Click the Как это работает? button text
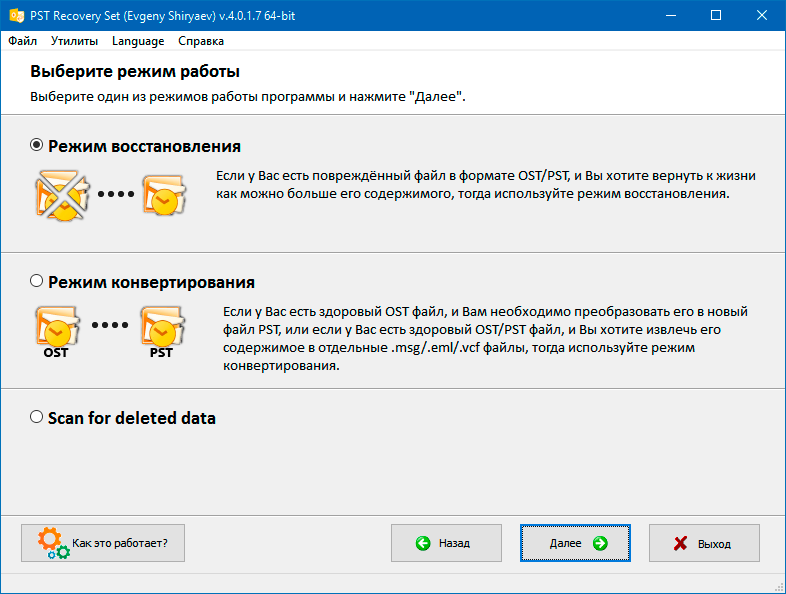Image resolution: width=786 pixels, height=594 pixels. click(x=120, y=543)
